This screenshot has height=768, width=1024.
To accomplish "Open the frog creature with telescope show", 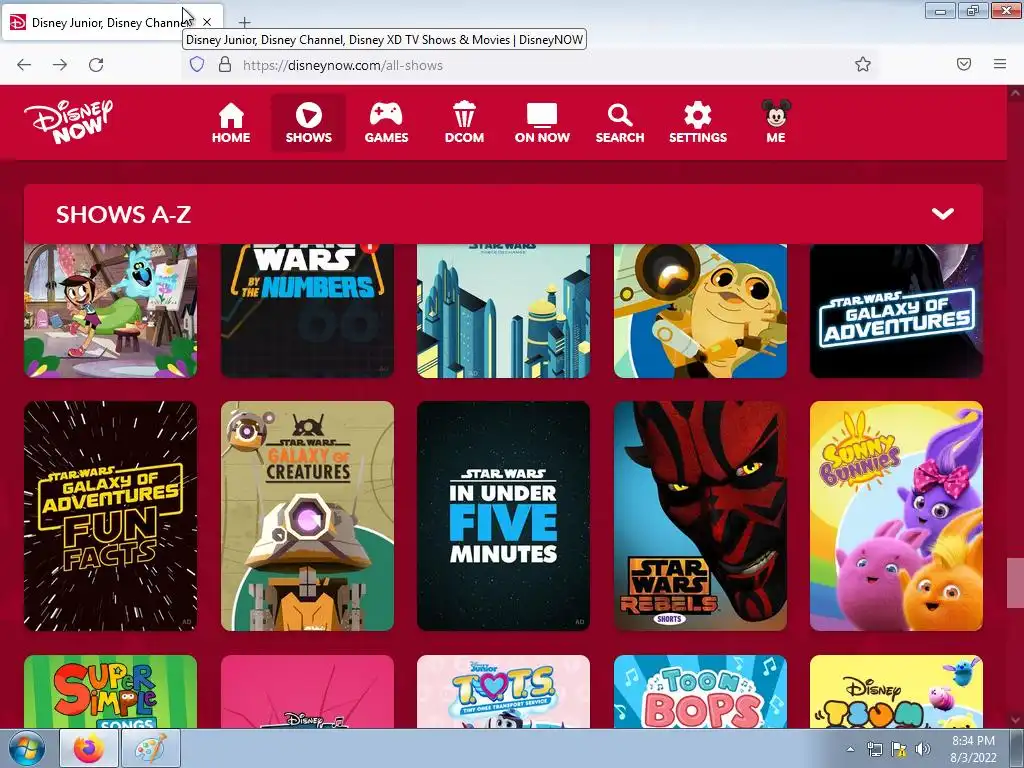I will pos(700,311).
